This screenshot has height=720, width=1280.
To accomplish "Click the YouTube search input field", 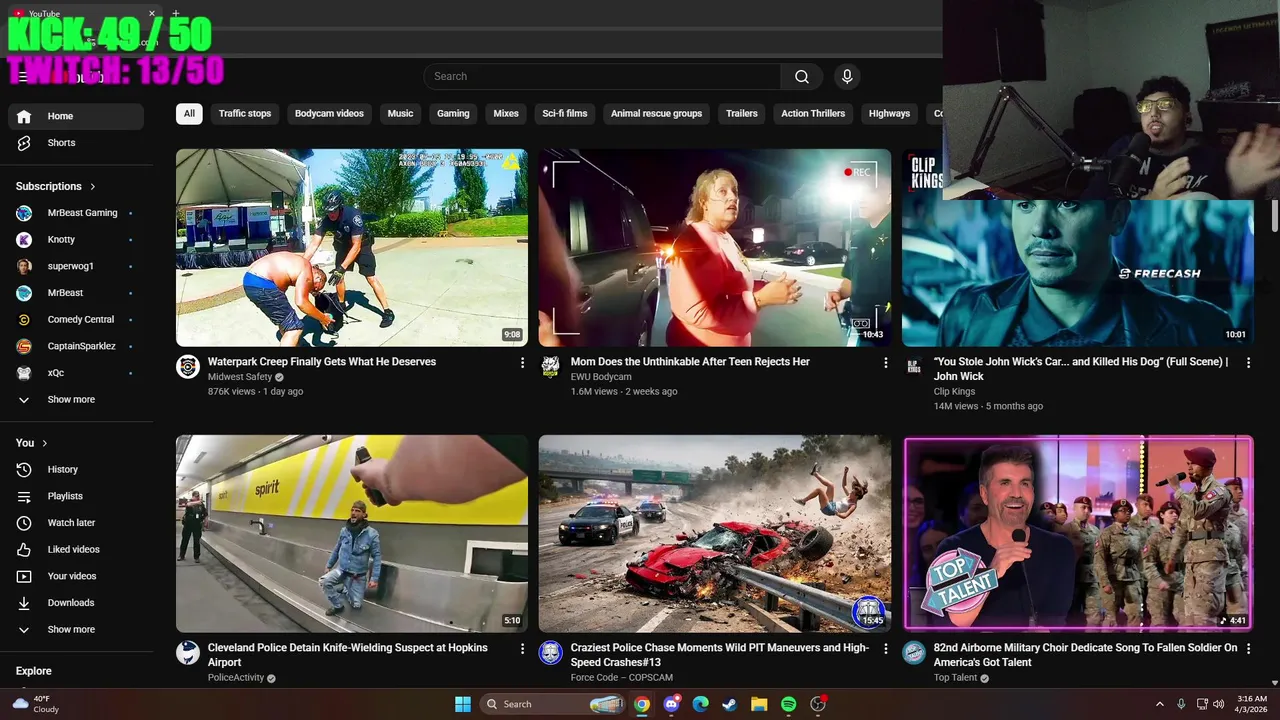I will point(602,77).
